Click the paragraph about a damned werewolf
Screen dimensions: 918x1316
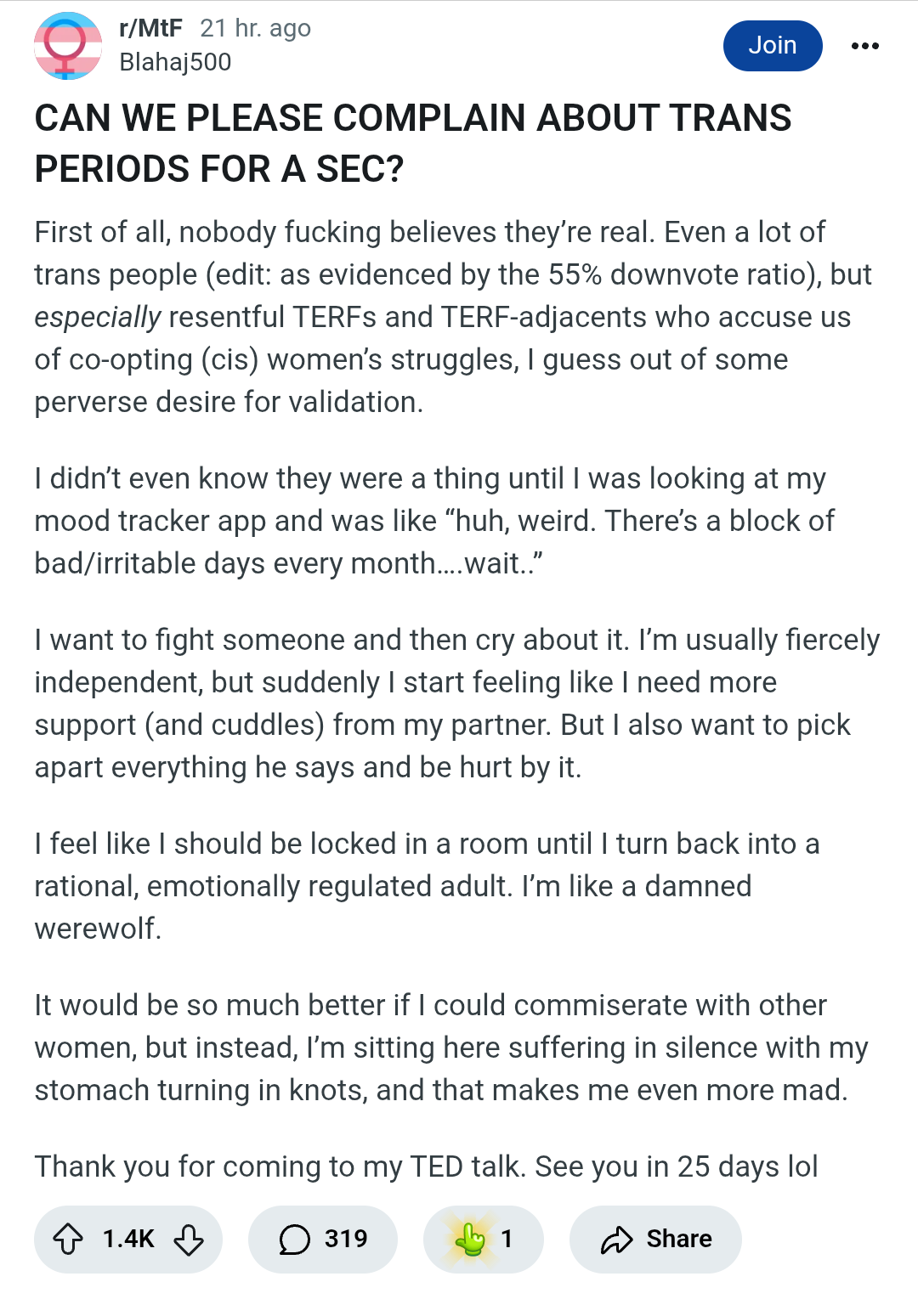coord(427,886)
